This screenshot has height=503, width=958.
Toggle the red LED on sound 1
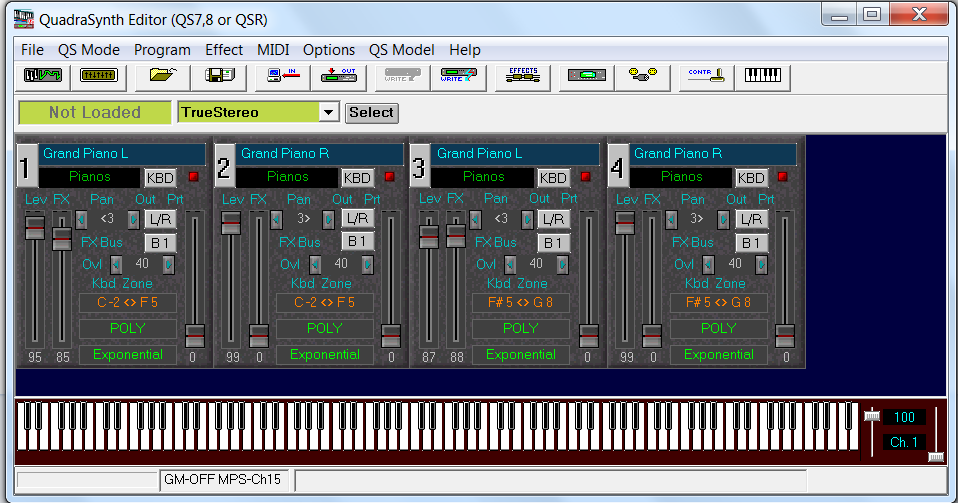(x=193, y=178)
